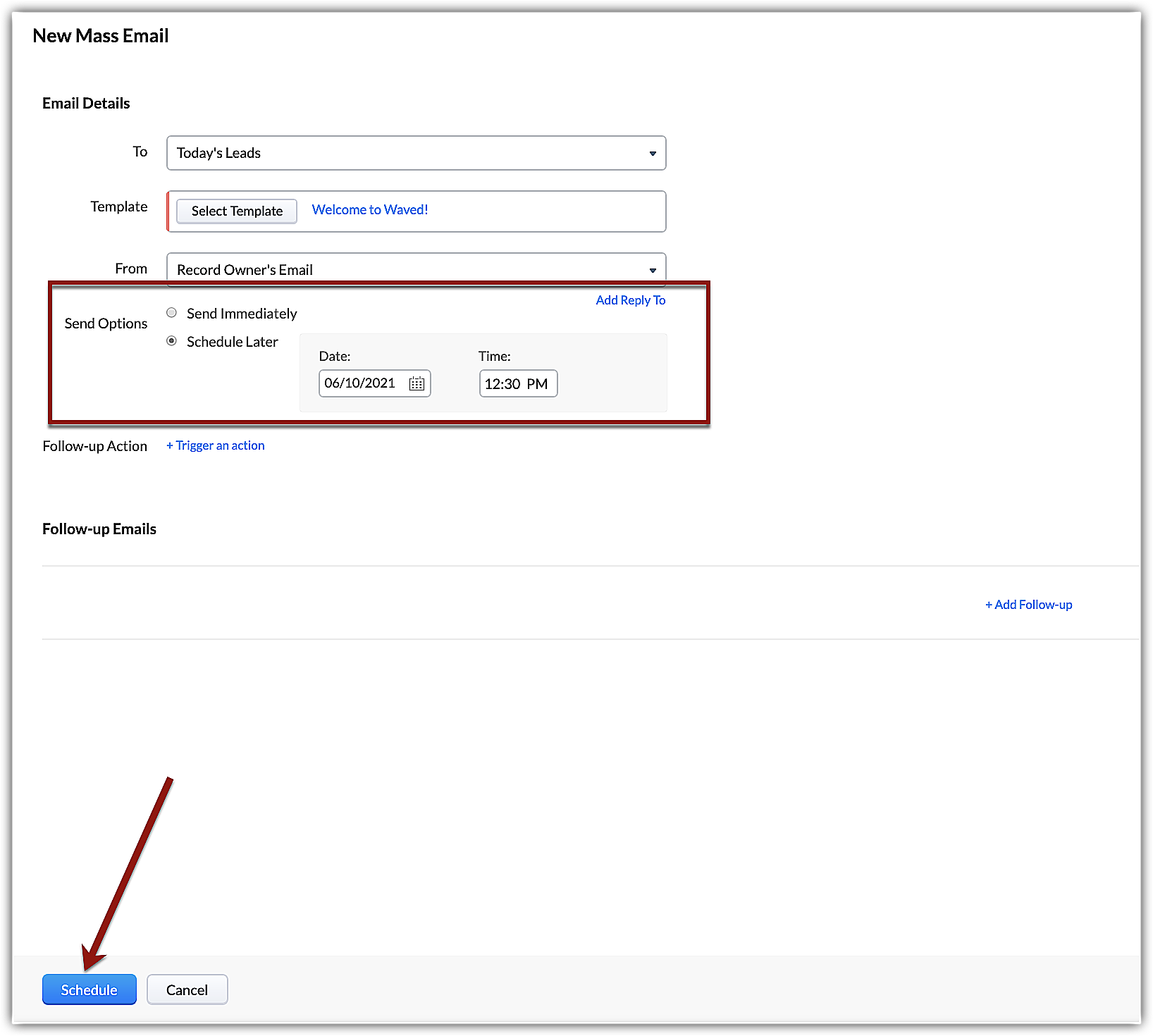Open the calendar date picker icon

[417, 383]
